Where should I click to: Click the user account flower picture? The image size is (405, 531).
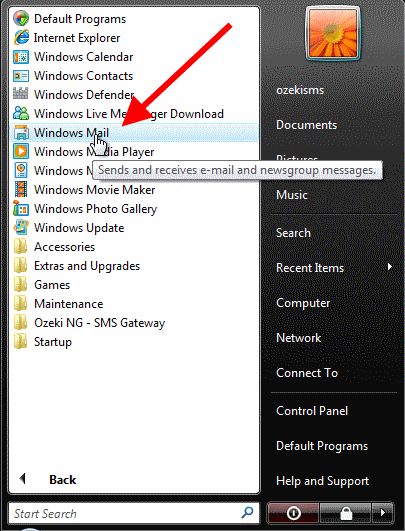333,33
